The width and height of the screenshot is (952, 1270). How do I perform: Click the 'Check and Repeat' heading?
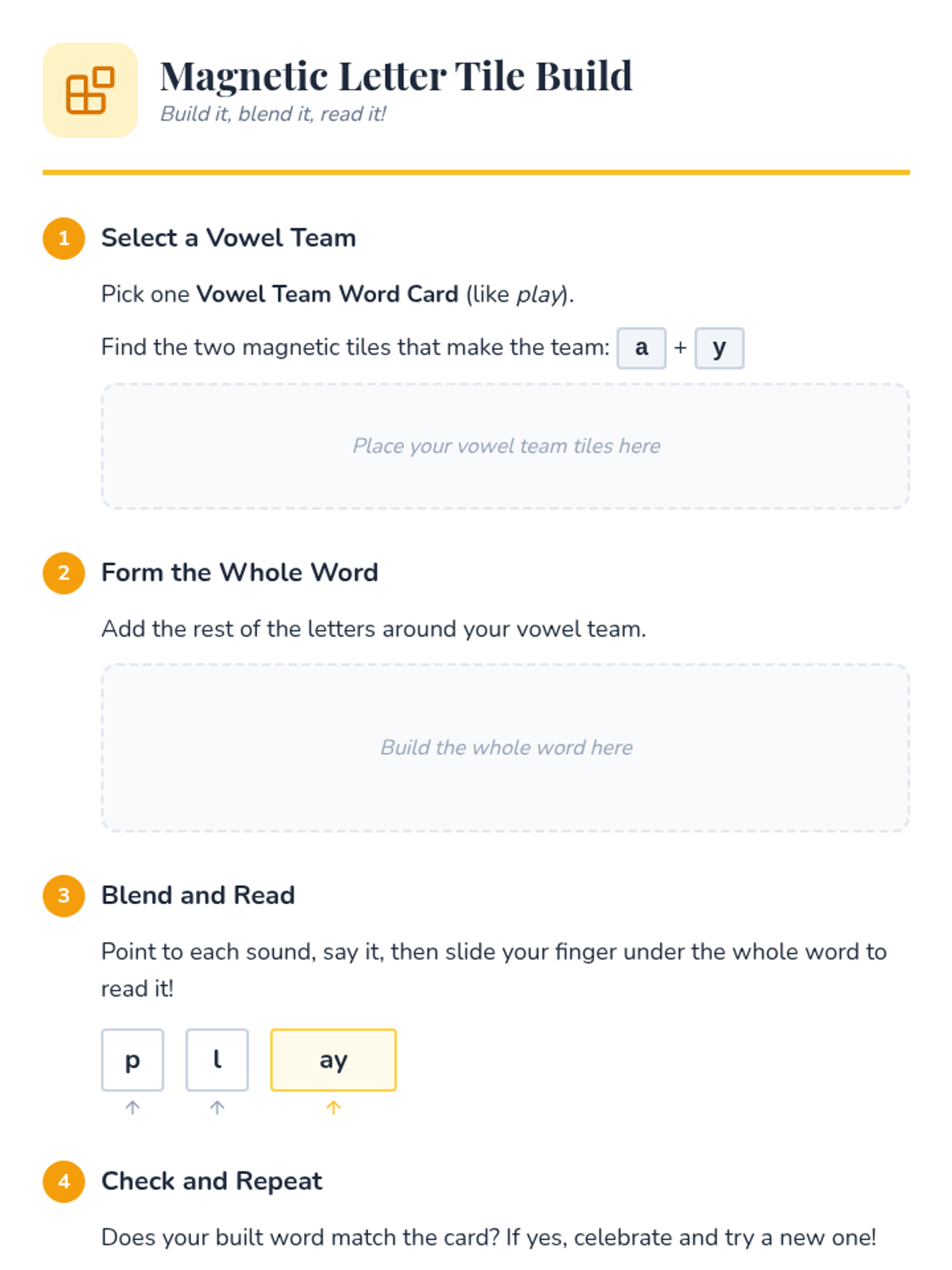pyautogui.click(x=212, y=1182)
